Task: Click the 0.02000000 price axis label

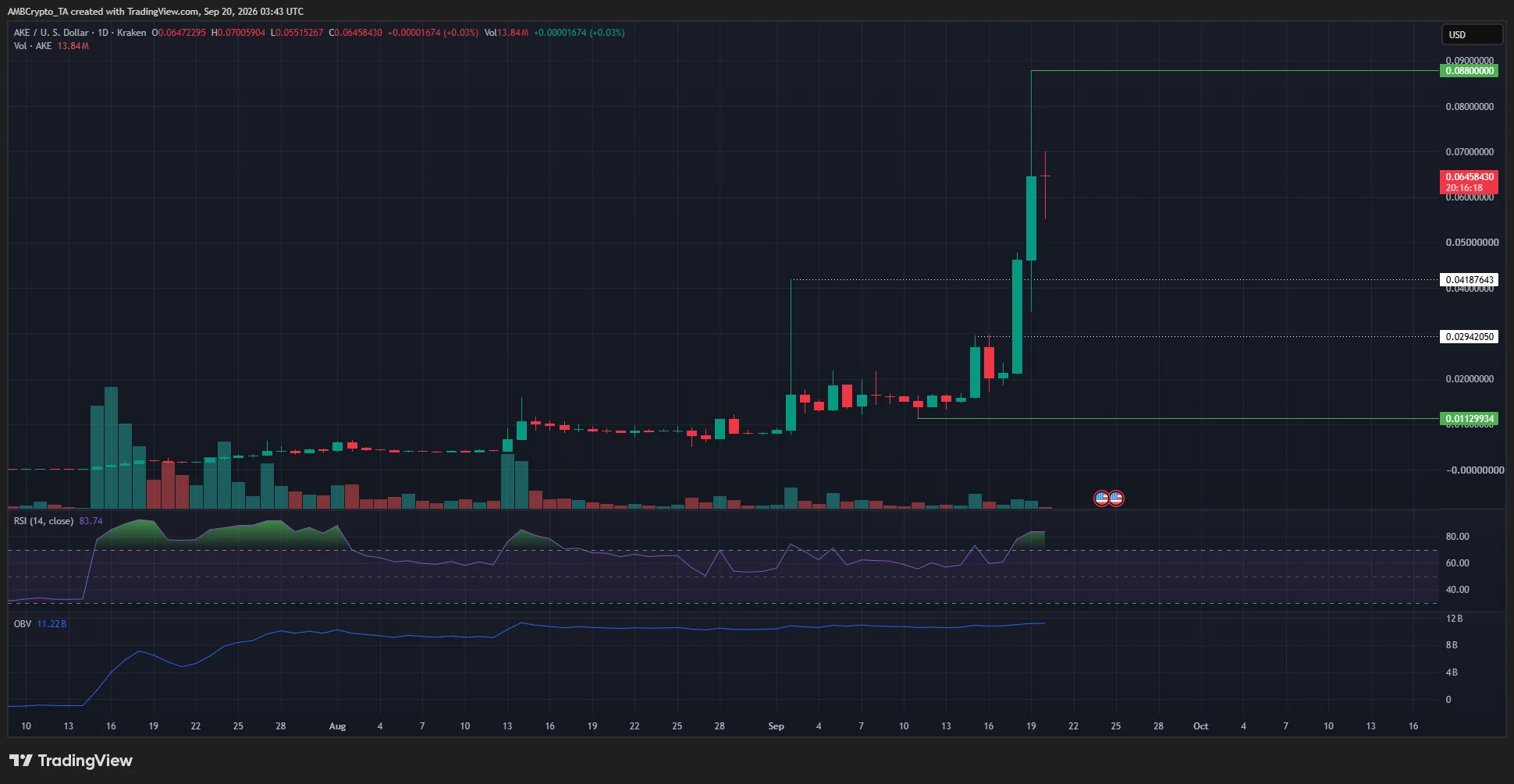Action: click(1470, 379)
